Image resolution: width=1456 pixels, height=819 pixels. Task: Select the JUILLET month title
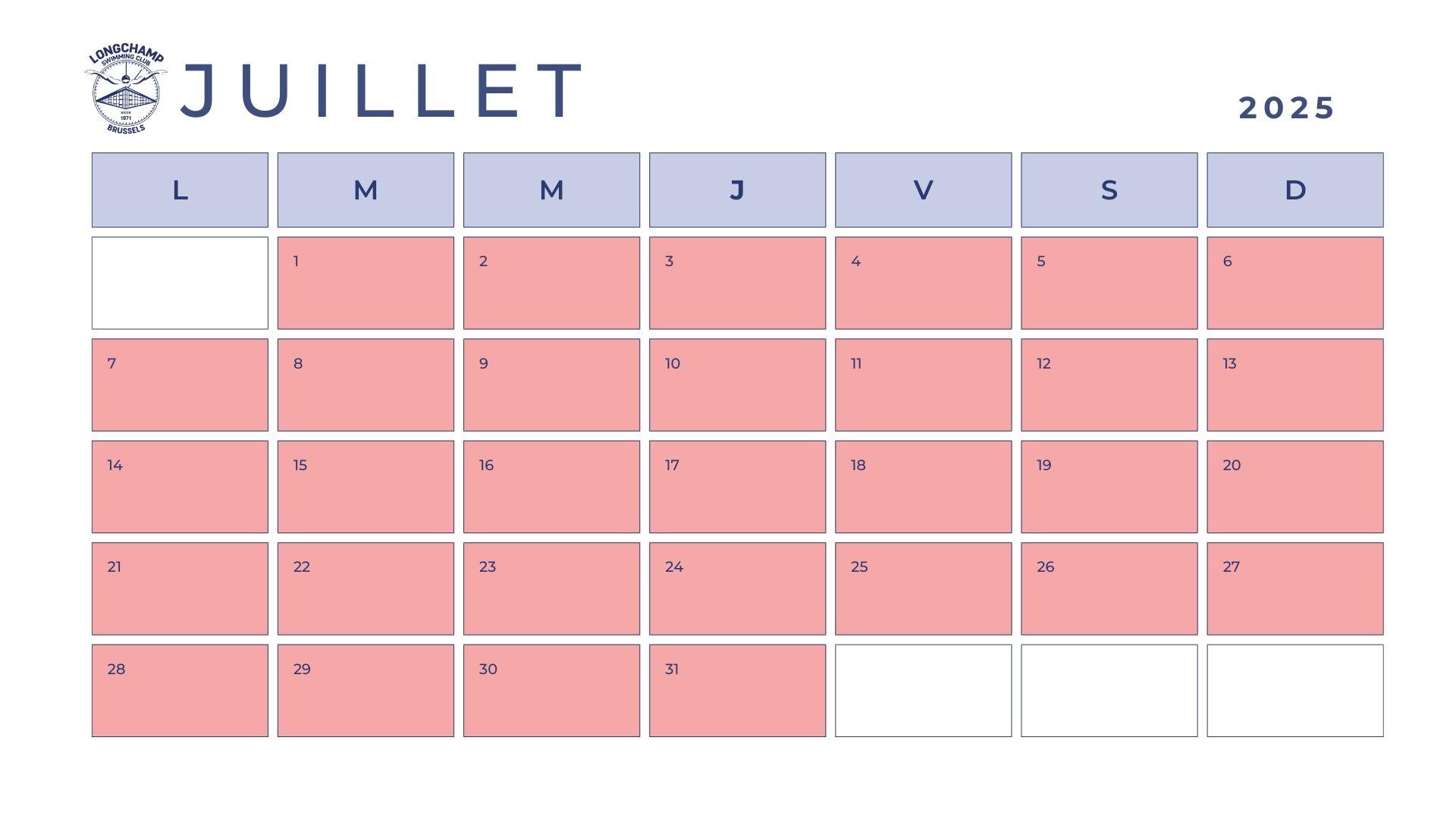coord(381,91)
